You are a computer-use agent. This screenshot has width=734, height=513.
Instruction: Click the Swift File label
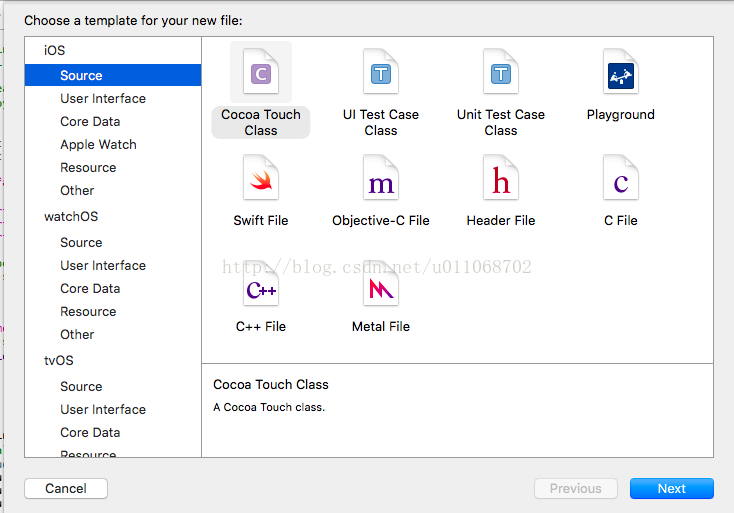point(261,220)
